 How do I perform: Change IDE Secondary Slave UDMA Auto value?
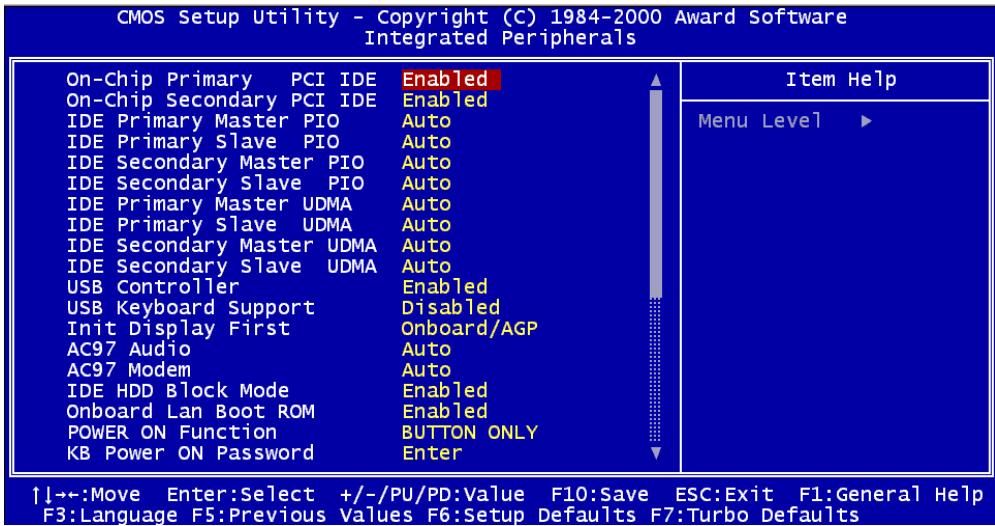[426, 266]
